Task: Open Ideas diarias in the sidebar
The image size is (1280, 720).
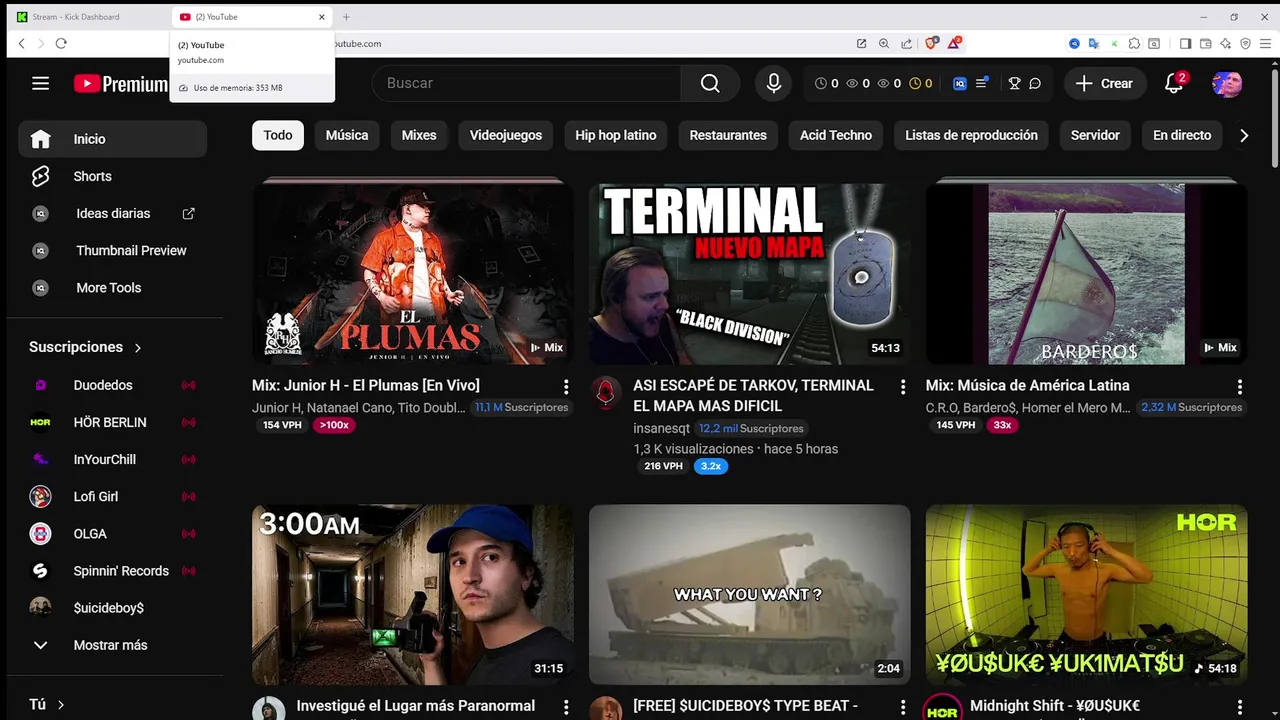Action: 113,213
